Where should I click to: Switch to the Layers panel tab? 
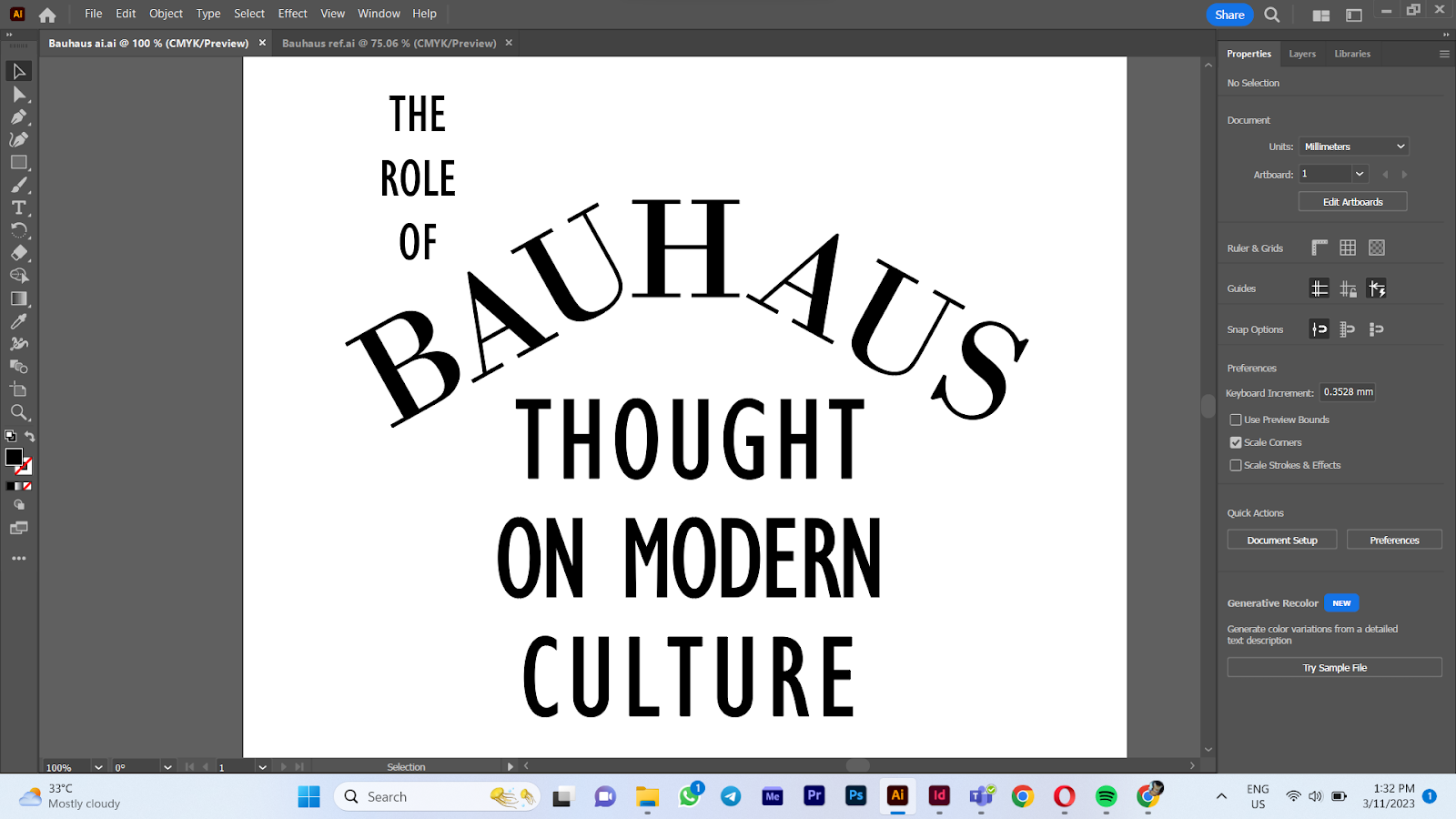point(1302,54)
